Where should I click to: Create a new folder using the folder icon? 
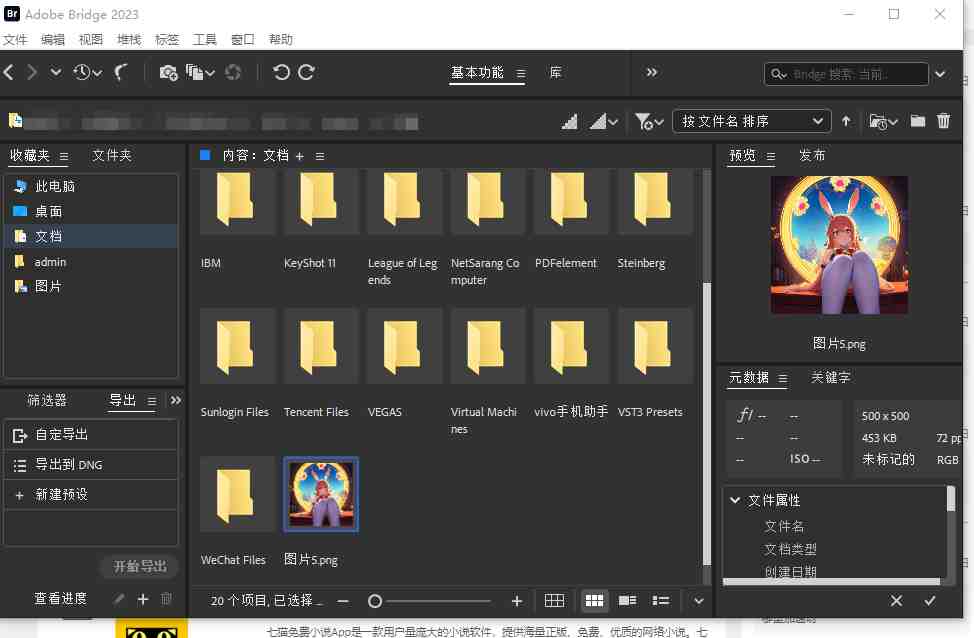(x=918, y=120)
